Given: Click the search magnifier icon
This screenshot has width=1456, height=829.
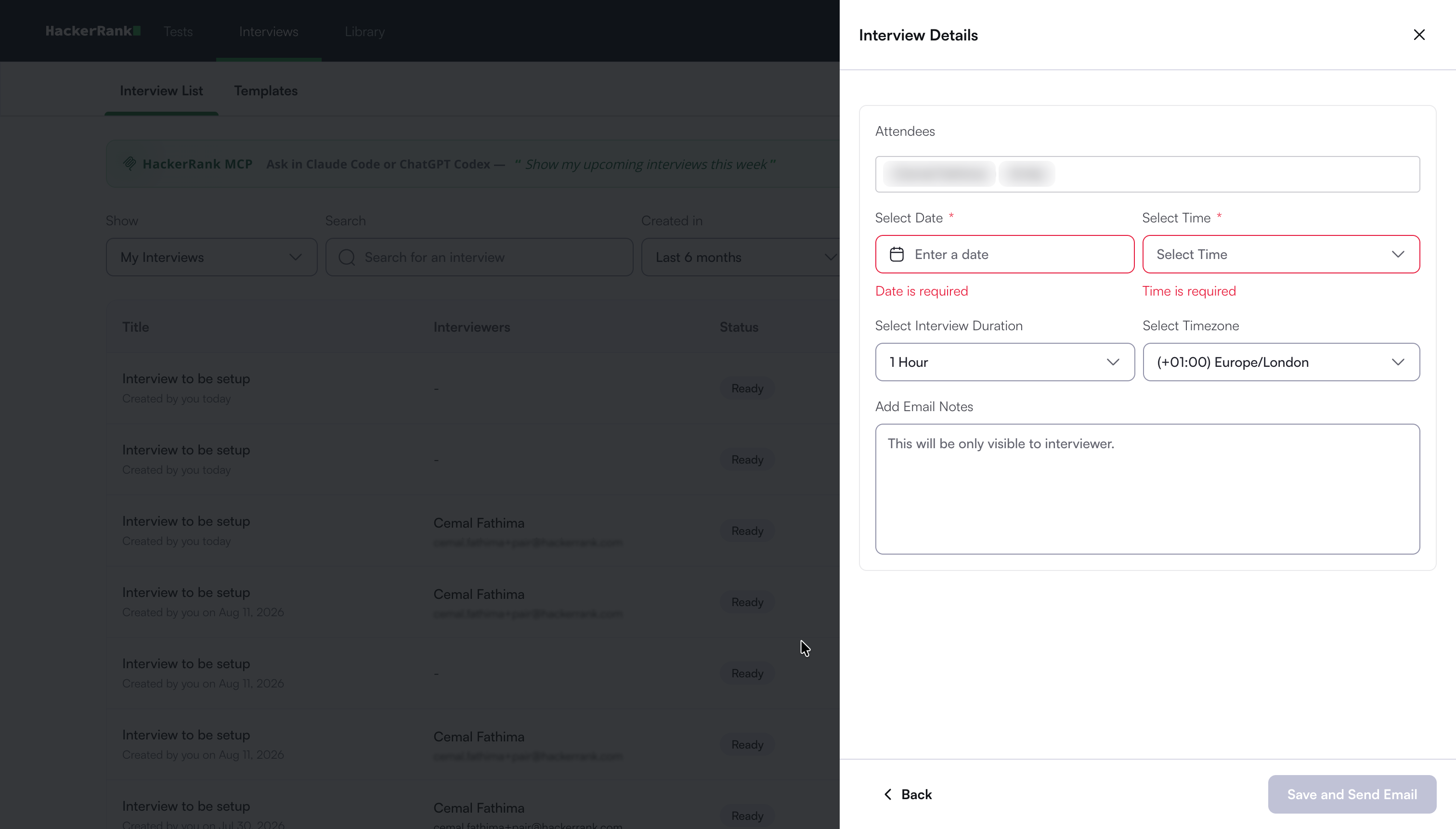Looking at the screenshot, I should click(x=347, y=258).
